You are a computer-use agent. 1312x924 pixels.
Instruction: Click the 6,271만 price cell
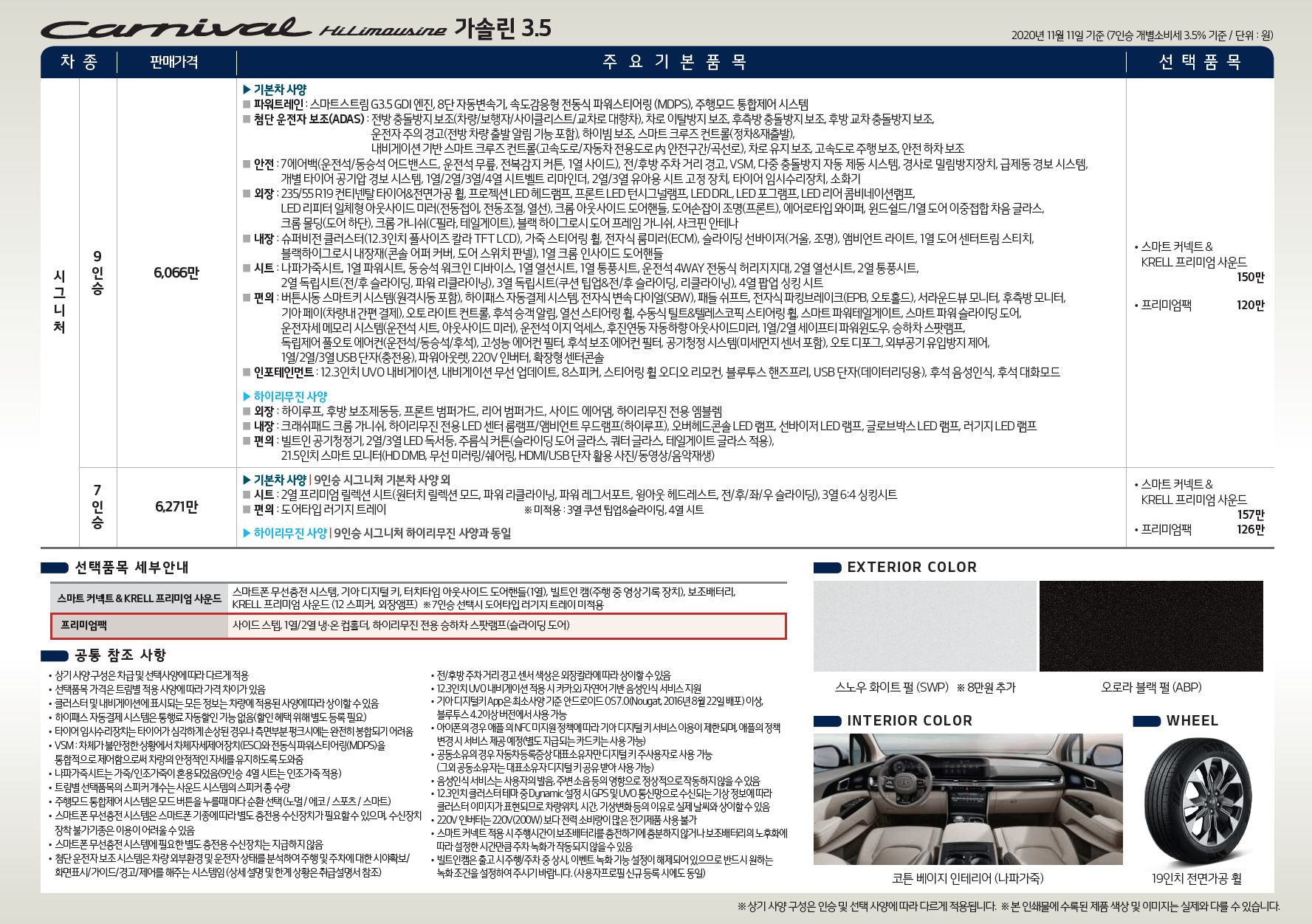176,506
